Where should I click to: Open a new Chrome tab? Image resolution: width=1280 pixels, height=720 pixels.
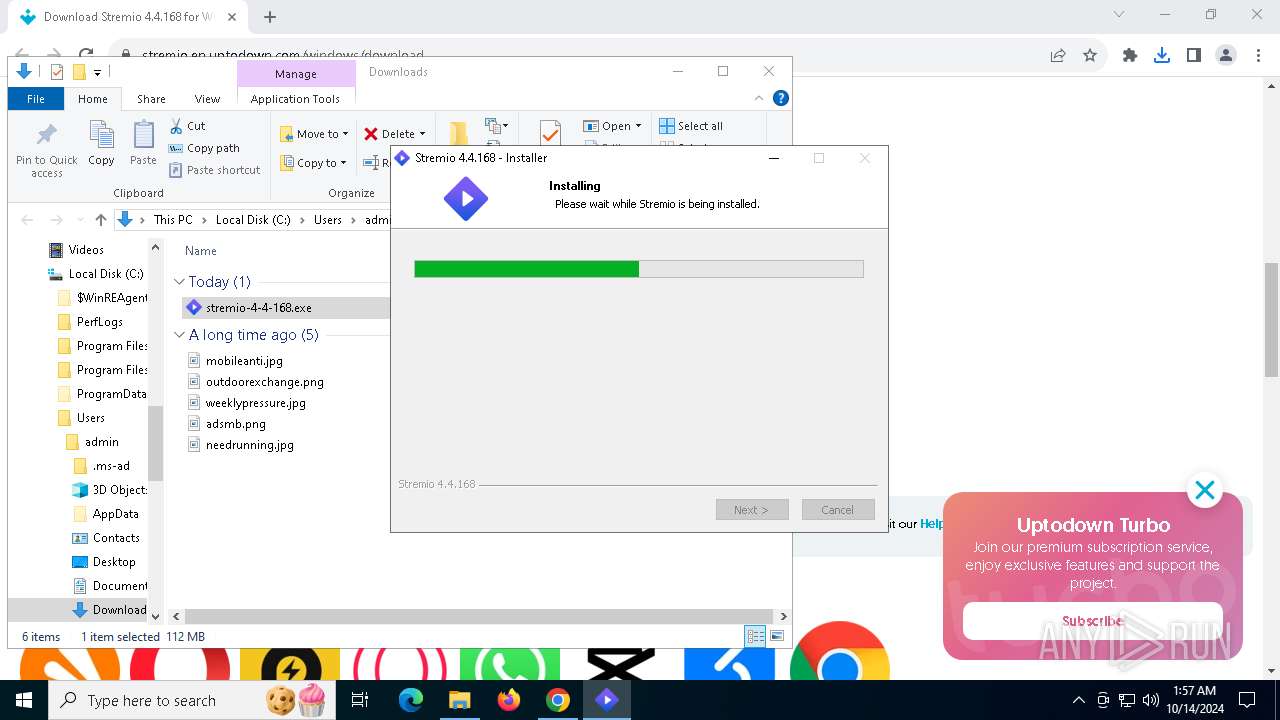point(270,17)
